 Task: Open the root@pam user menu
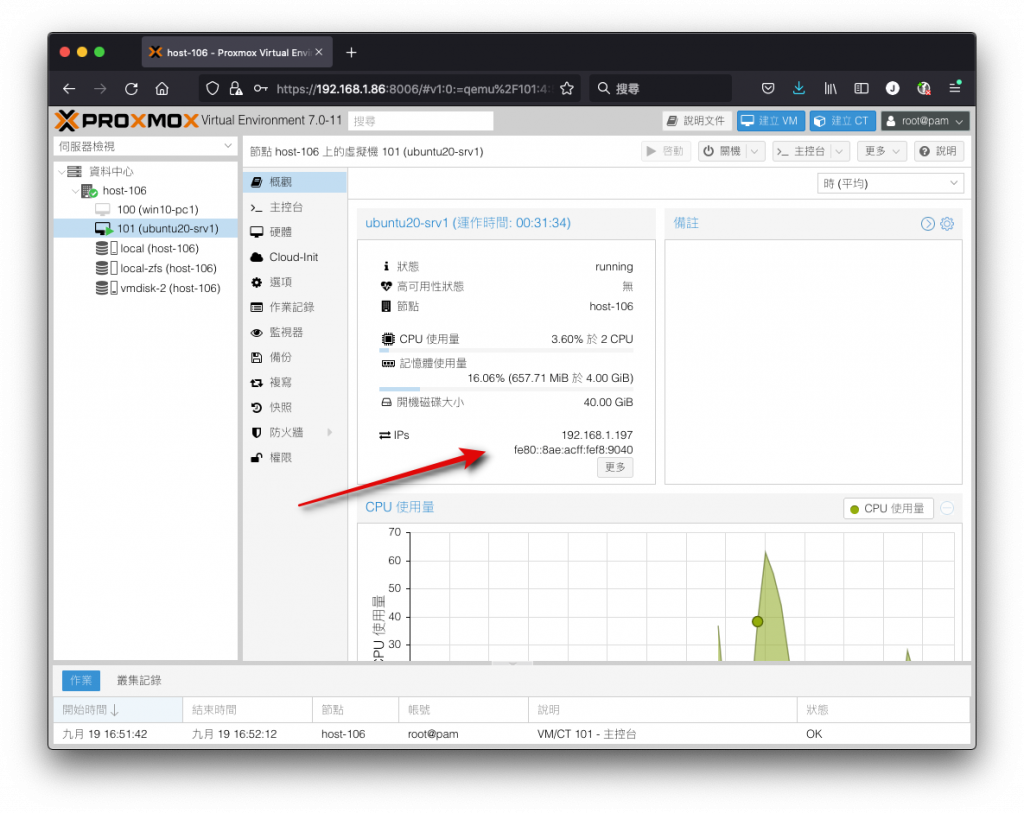point(925,121)
